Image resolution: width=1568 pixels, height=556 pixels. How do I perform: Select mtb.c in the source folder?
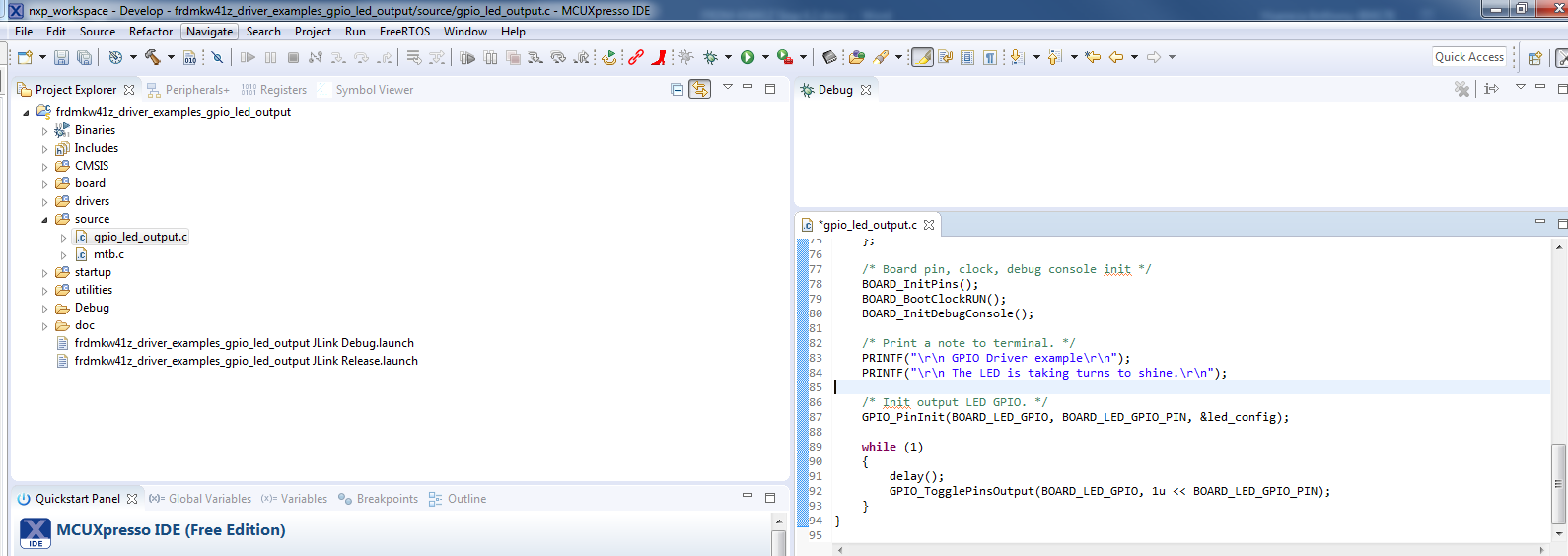click(108, 254)
